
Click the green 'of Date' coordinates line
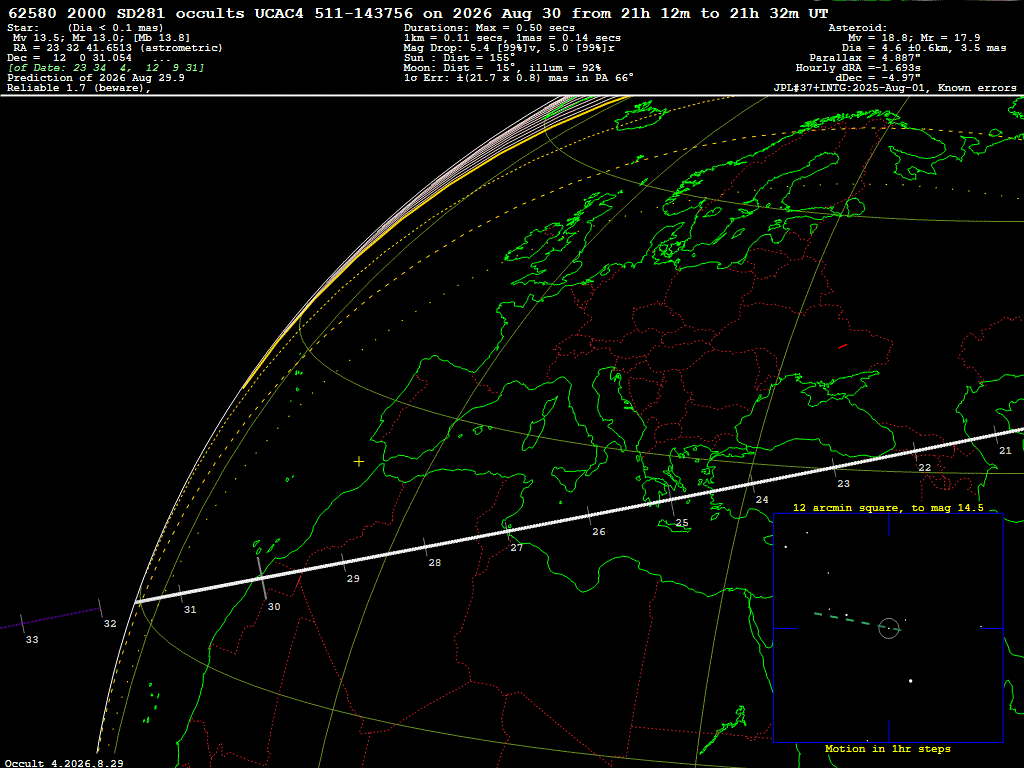(106, 68)
